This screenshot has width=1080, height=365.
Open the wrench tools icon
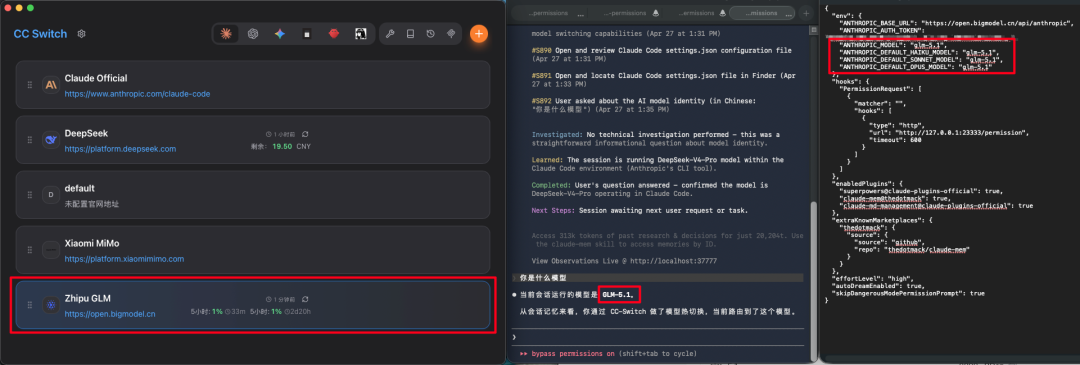390,33
